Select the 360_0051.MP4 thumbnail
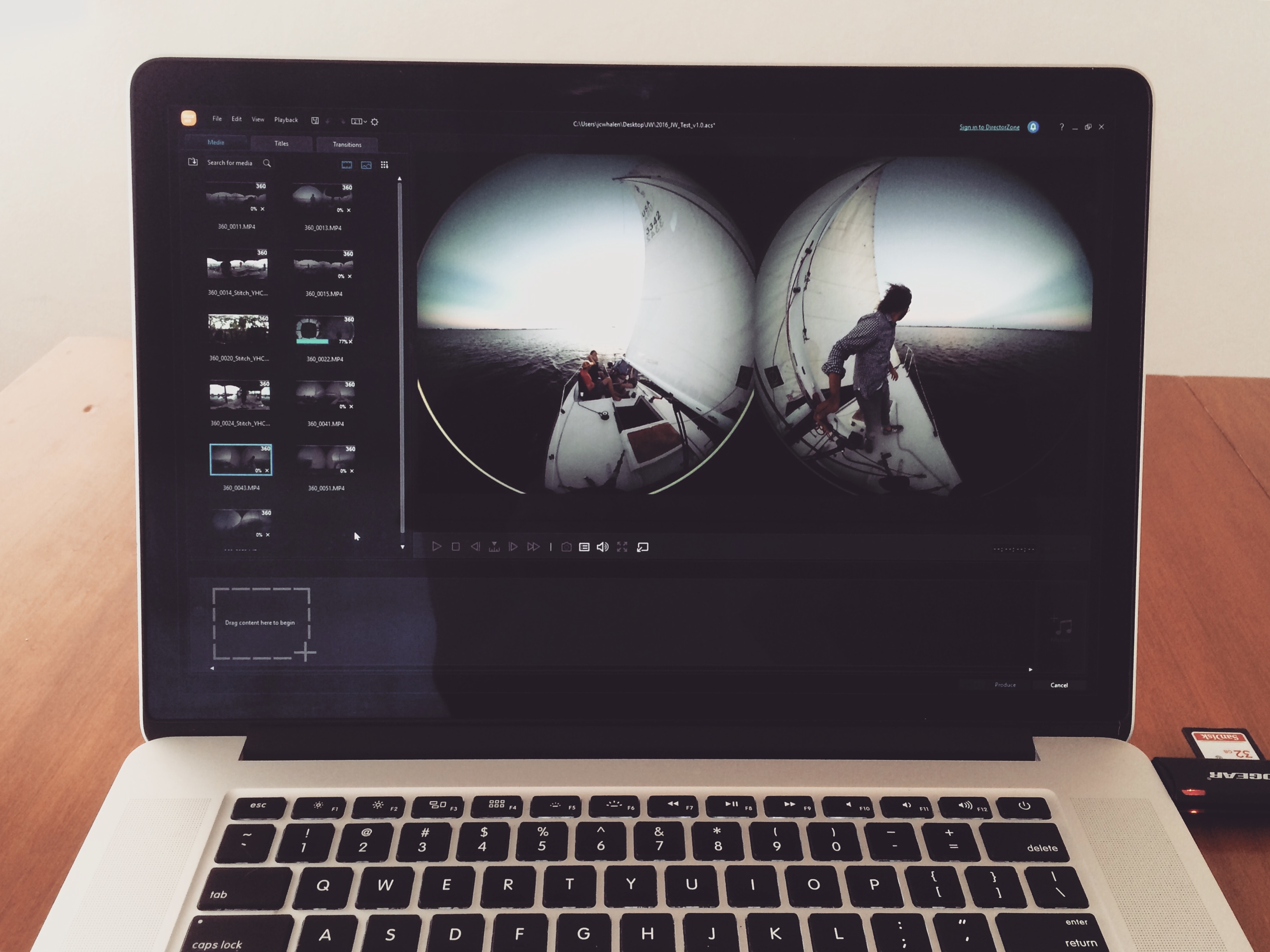This screenshot has height=952, width=1270. click(326, 460)
